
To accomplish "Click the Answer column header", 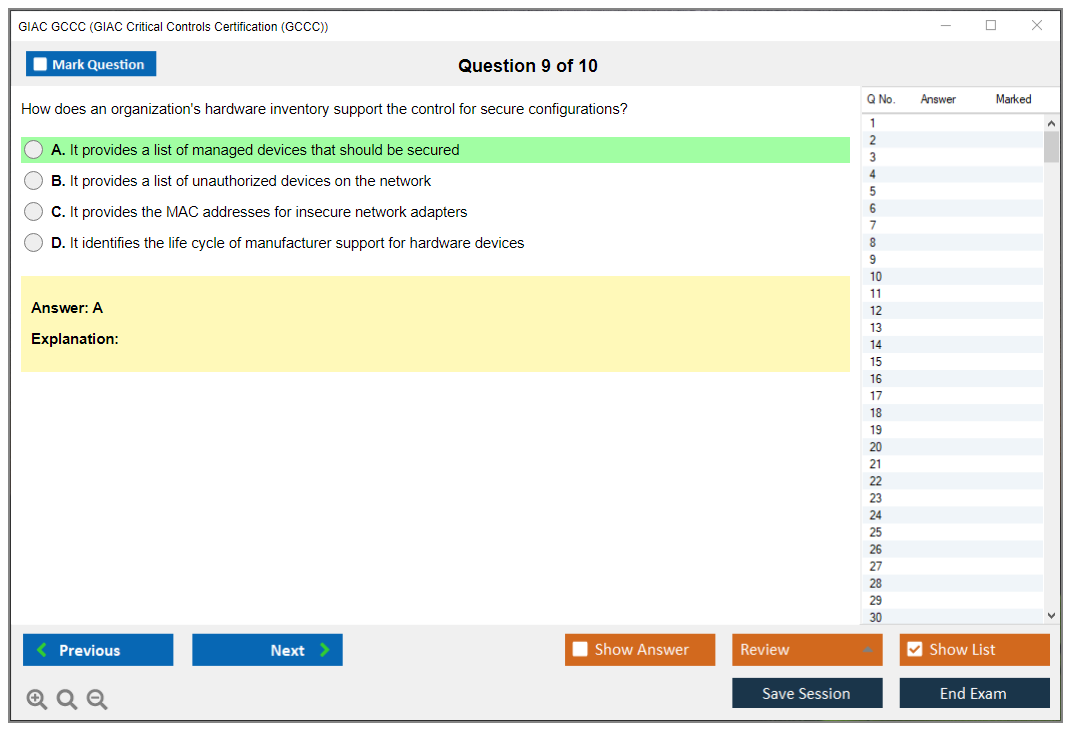I will pos(938,99).
